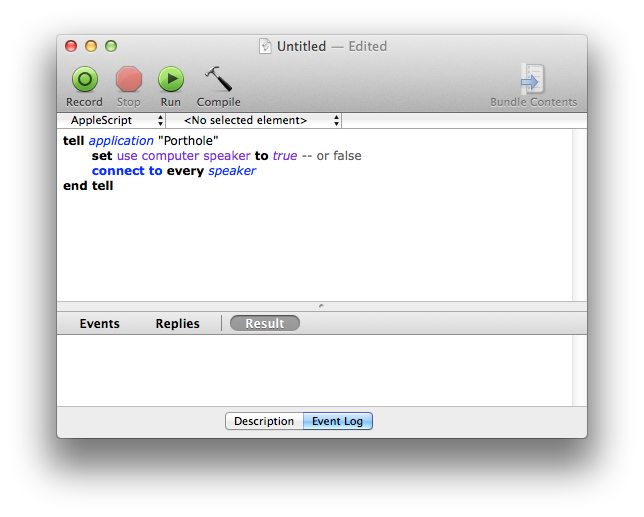This screenshot has width=644, height=517.
Task: Click the "Edited" status in title bar
Action: pos(368,46)
